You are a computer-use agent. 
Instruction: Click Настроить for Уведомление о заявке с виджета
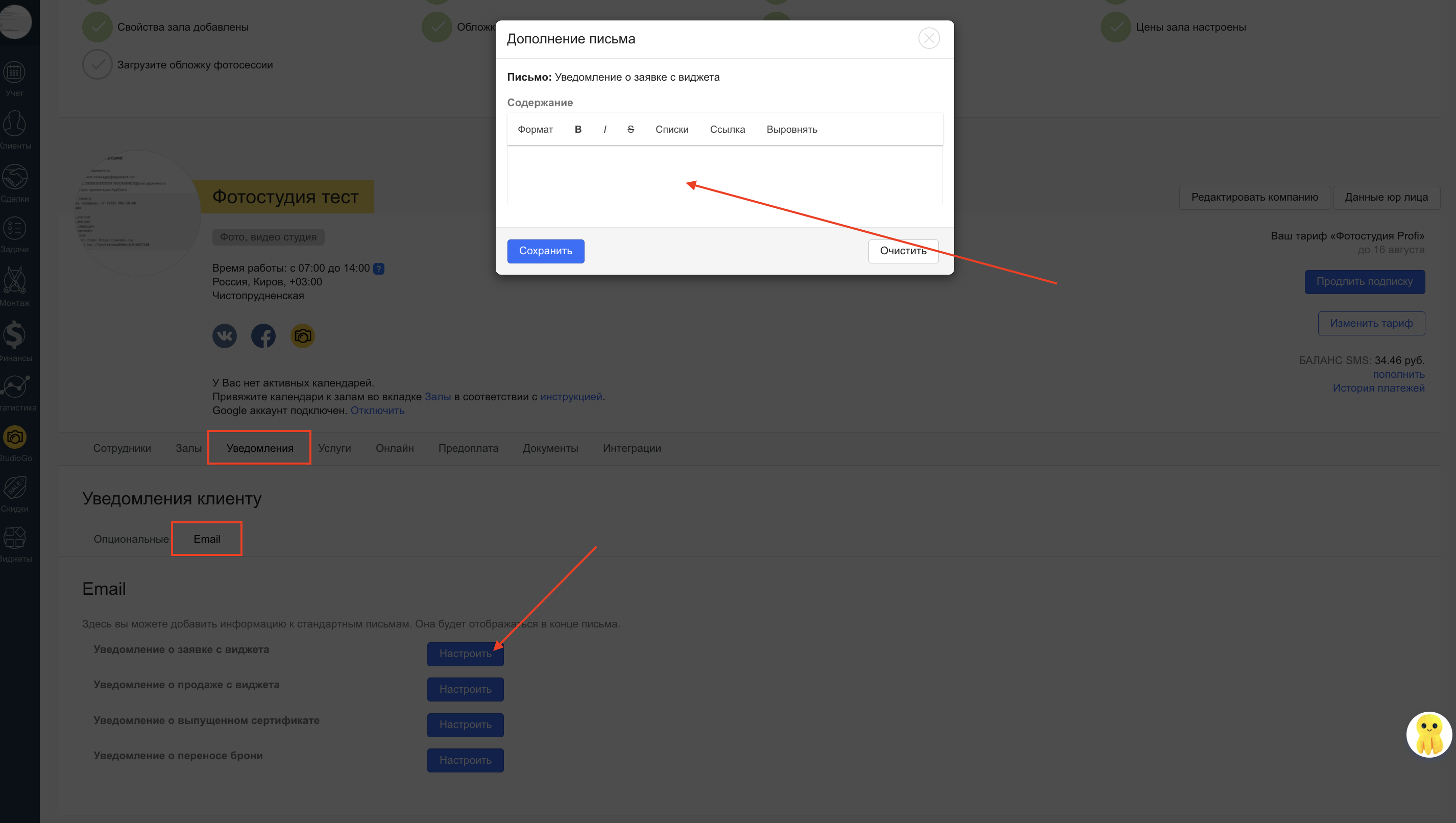(465, 654)
